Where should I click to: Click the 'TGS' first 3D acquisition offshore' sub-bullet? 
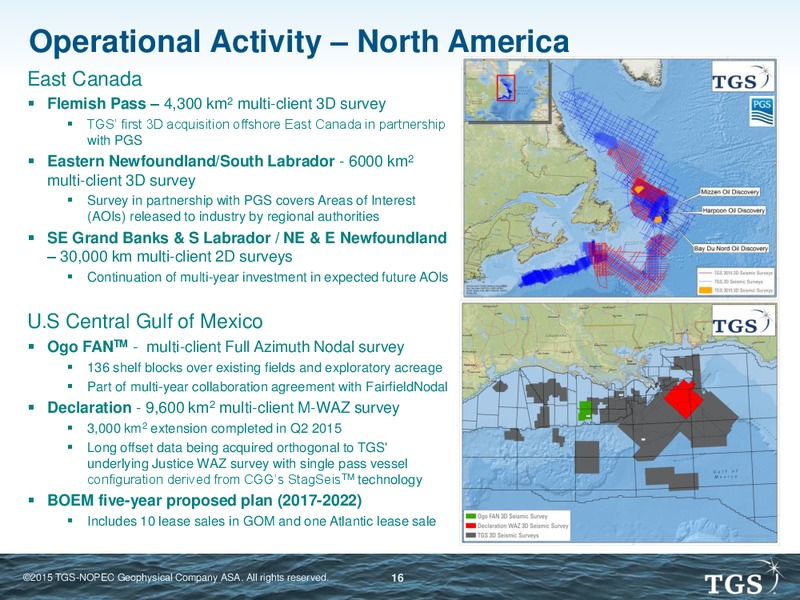tap(266, 132)
